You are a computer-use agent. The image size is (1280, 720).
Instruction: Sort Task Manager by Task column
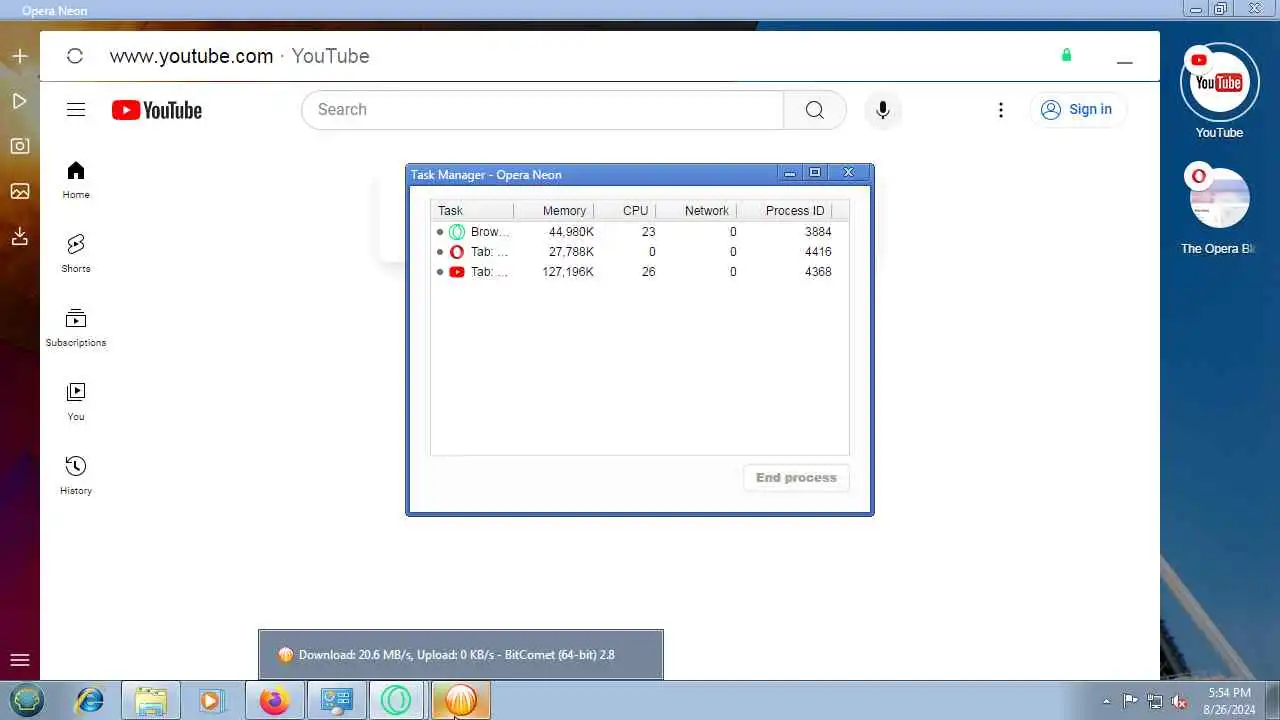[472, 211]
